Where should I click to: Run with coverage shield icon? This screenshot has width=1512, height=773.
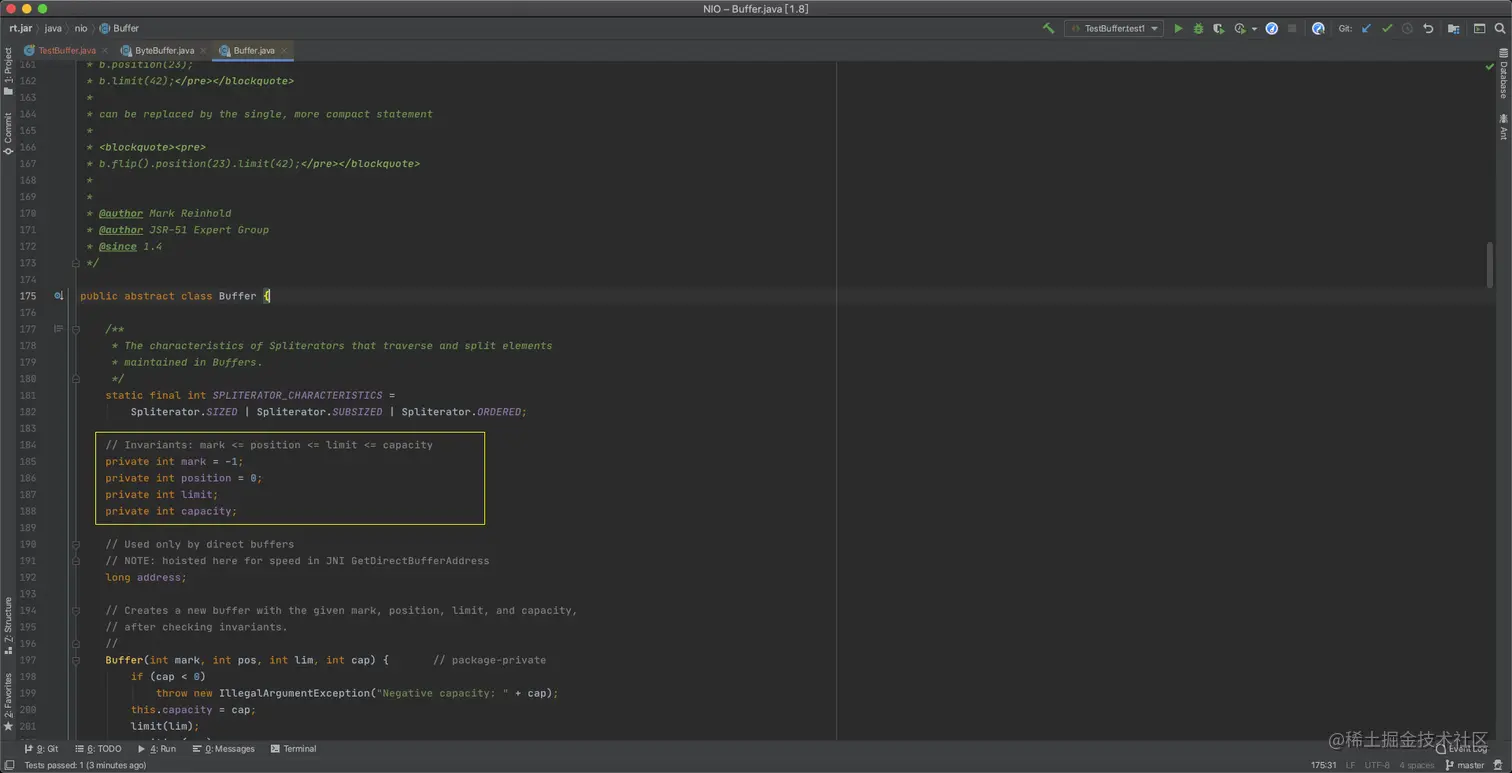(x=1218, y=29)
